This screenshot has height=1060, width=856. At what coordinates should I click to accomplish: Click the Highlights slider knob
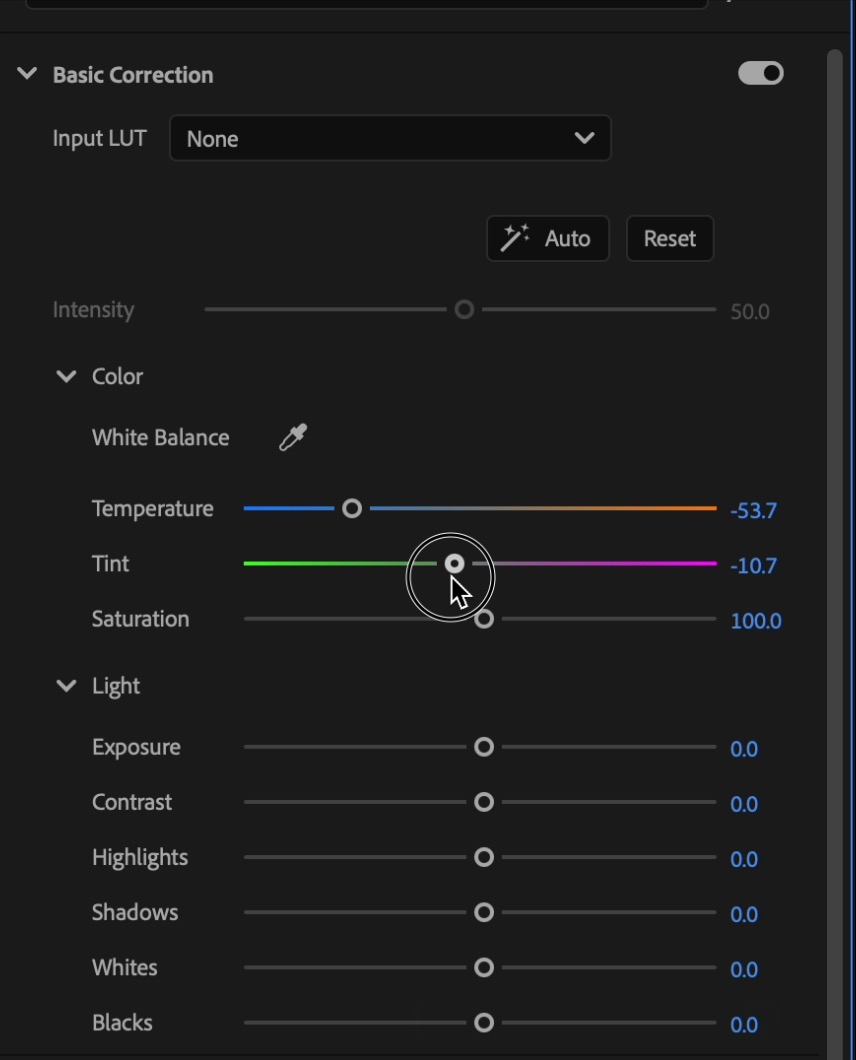click(x=484, y=857)
